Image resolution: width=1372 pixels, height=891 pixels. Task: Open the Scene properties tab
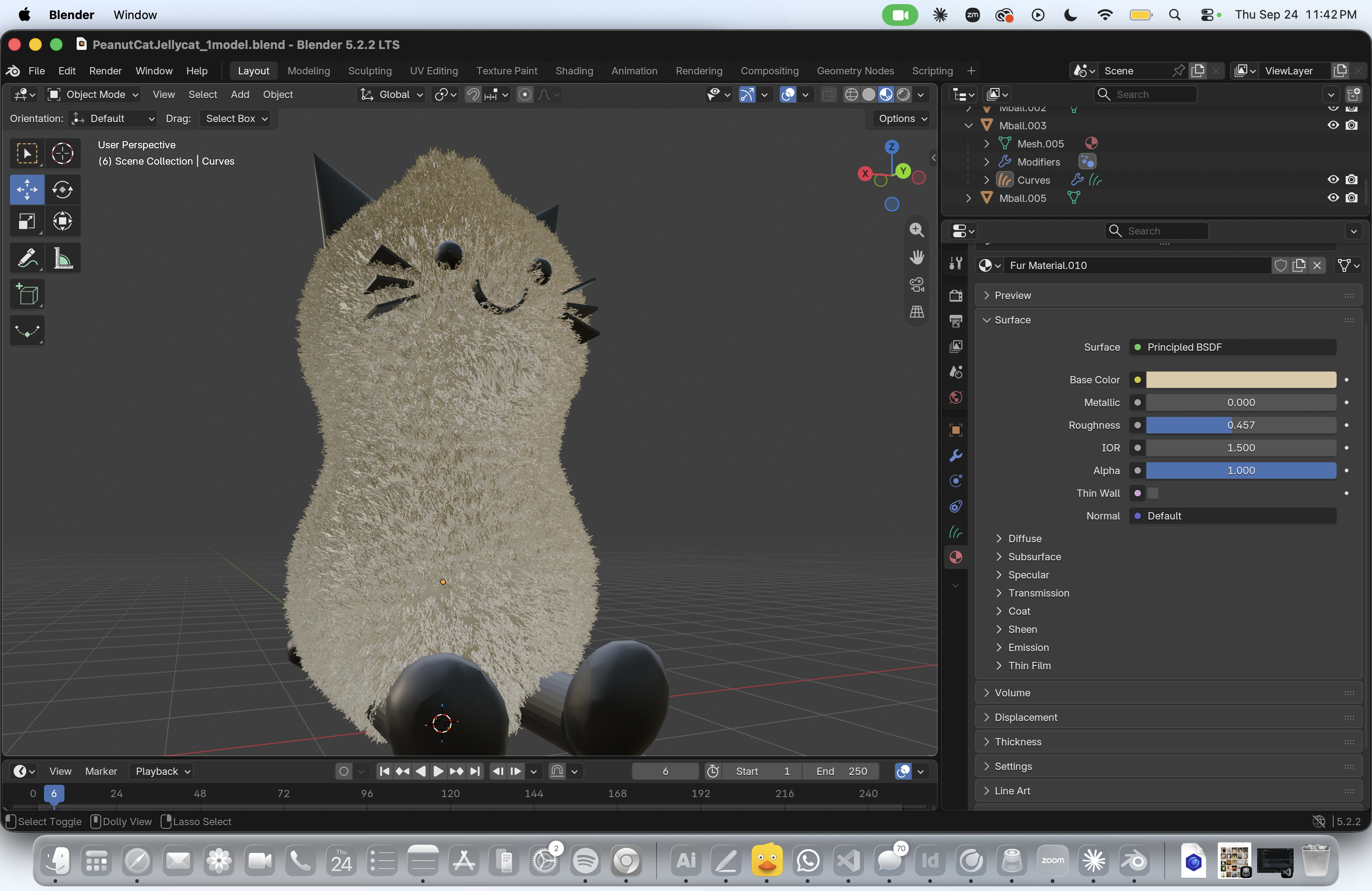(x=956, y=372)
